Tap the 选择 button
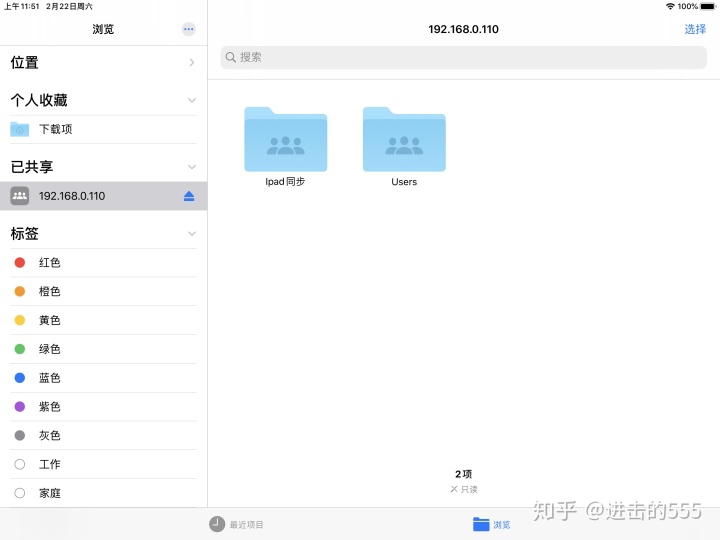 point(695,29)
